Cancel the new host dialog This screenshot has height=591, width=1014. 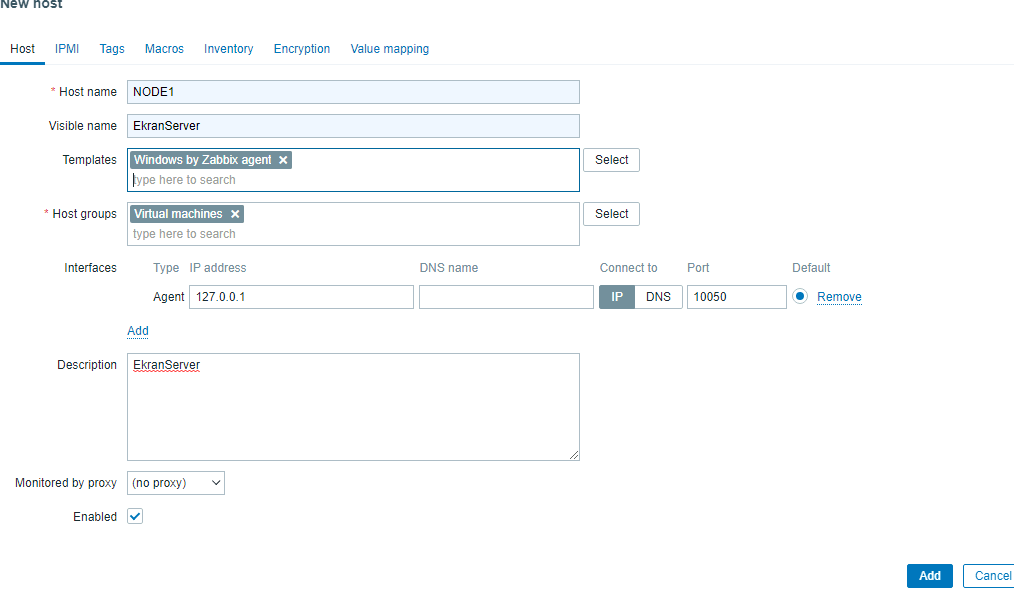click(x=991, y=576)
